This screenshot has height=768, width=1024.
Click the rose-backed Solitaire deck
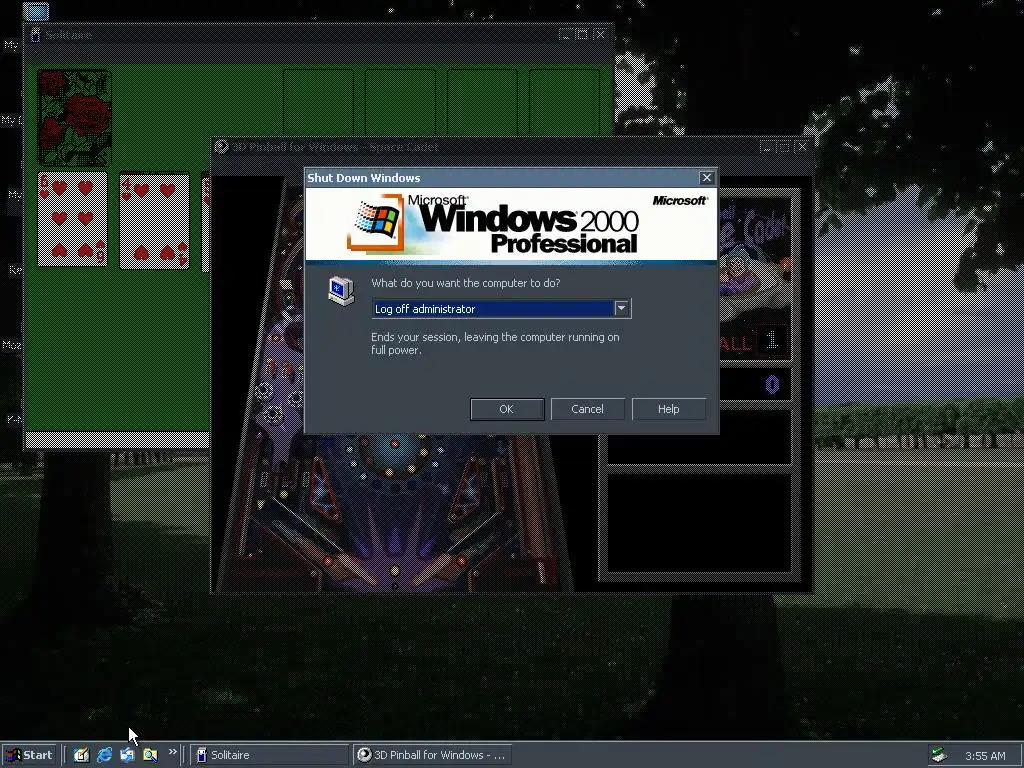[x=74, y=118]
